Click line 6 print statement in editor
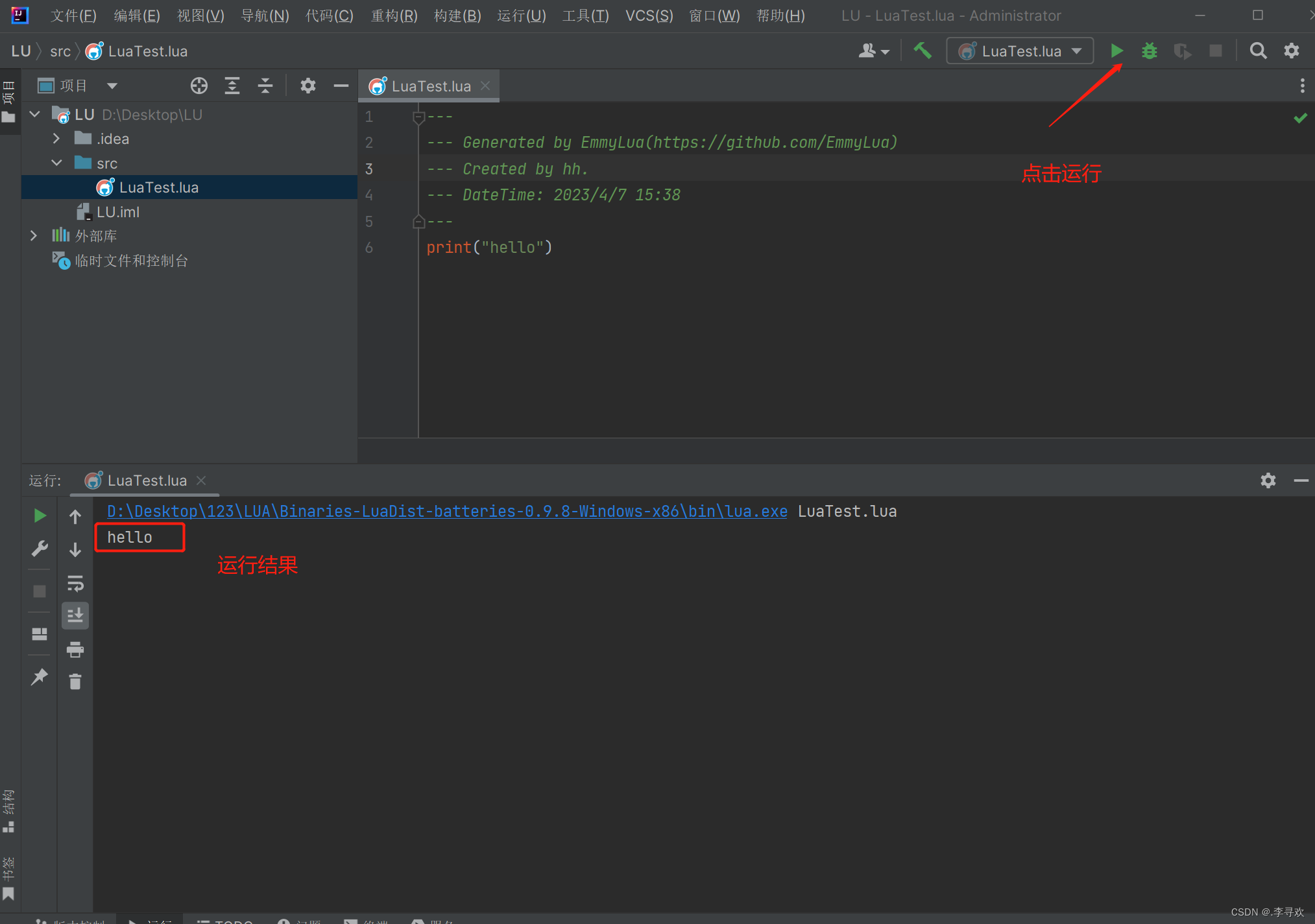The height and width of the screenshot is (924, 1315). 489,248
